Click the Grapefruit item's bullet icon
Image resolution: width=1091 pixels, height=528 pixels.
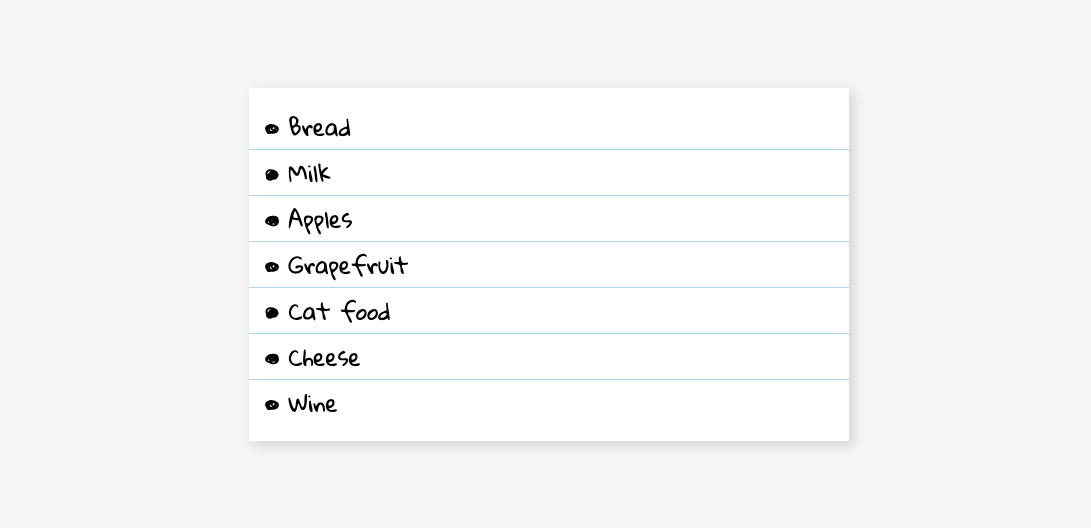tap(272, 267)
